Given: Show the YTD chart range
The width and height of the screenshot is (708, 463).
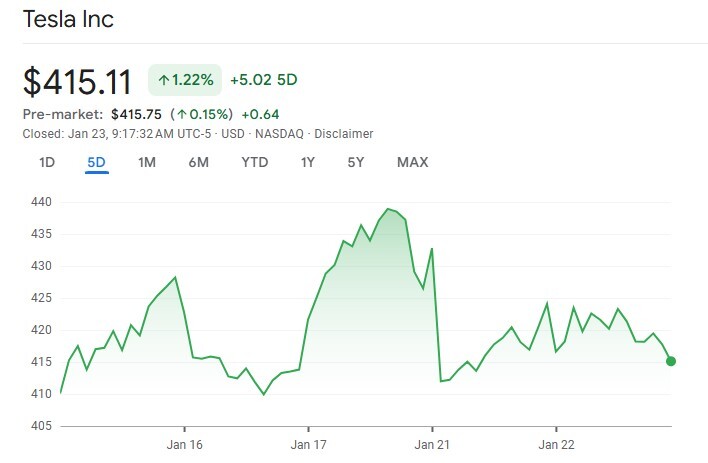Looking at the screenshot, I should pyautogui.click(x=255, y=162).
